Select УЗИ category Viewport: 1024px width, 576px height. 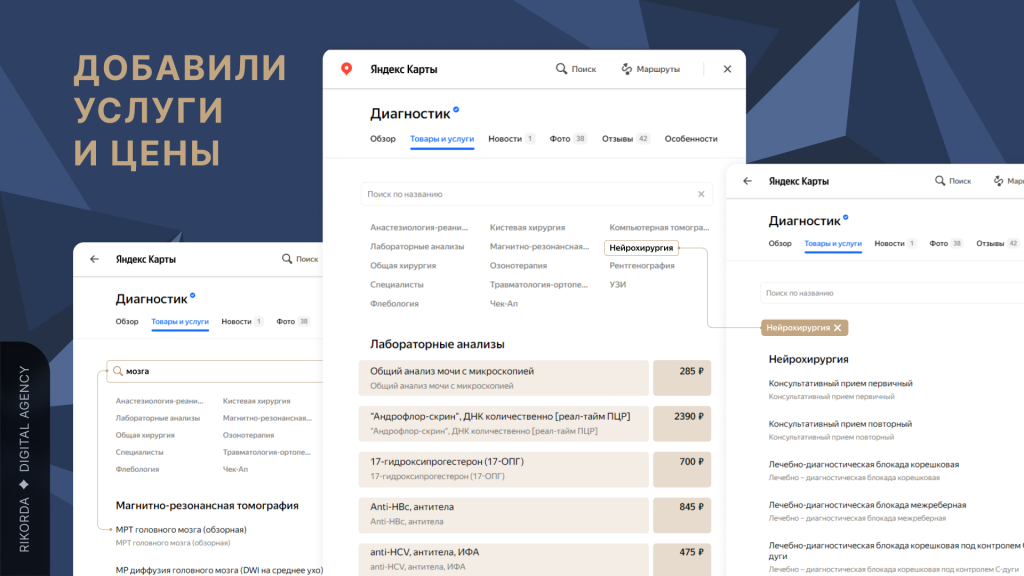point(617,284)
